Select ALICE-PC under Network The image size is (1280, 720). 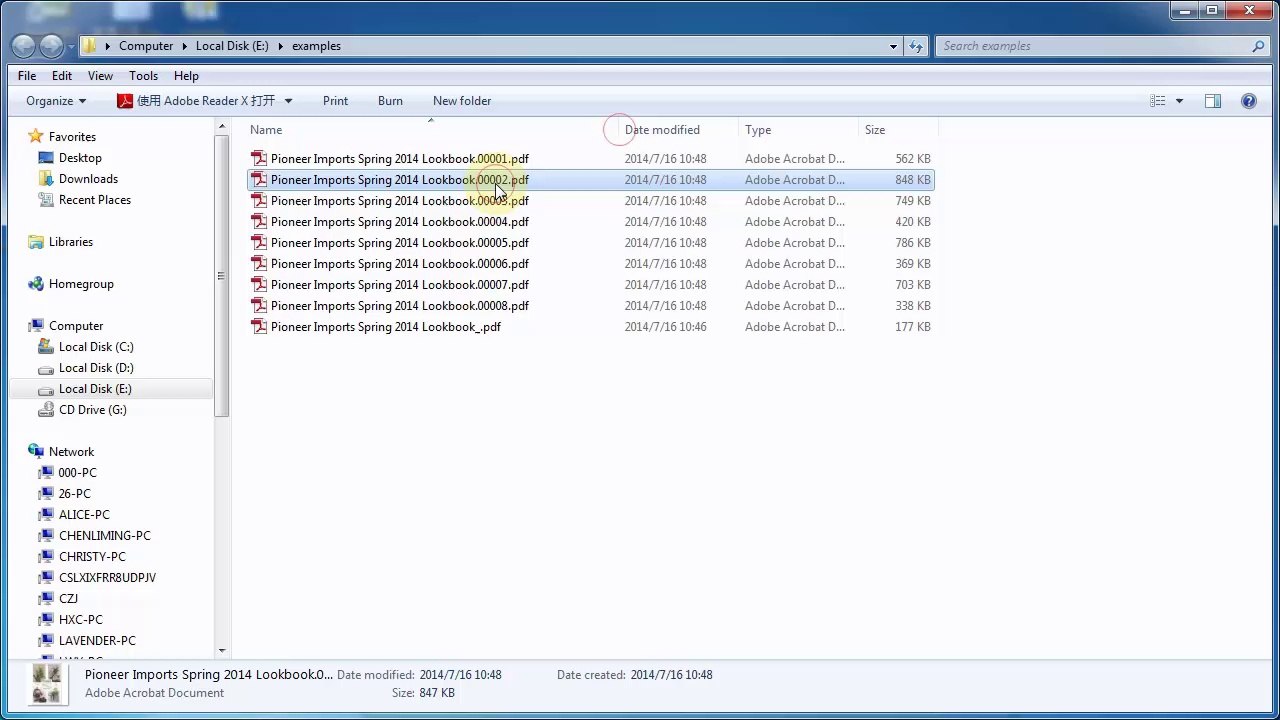[x=84, y=515]
